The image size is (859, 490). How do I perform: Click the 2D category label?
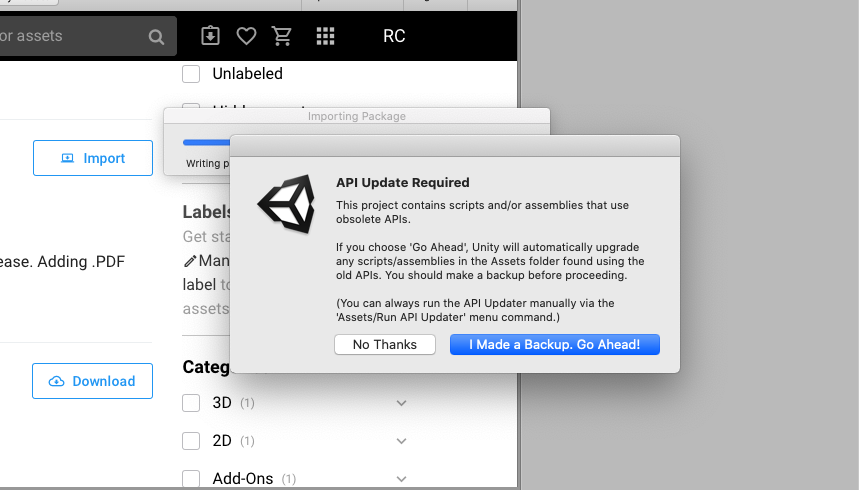pos(222,441)
